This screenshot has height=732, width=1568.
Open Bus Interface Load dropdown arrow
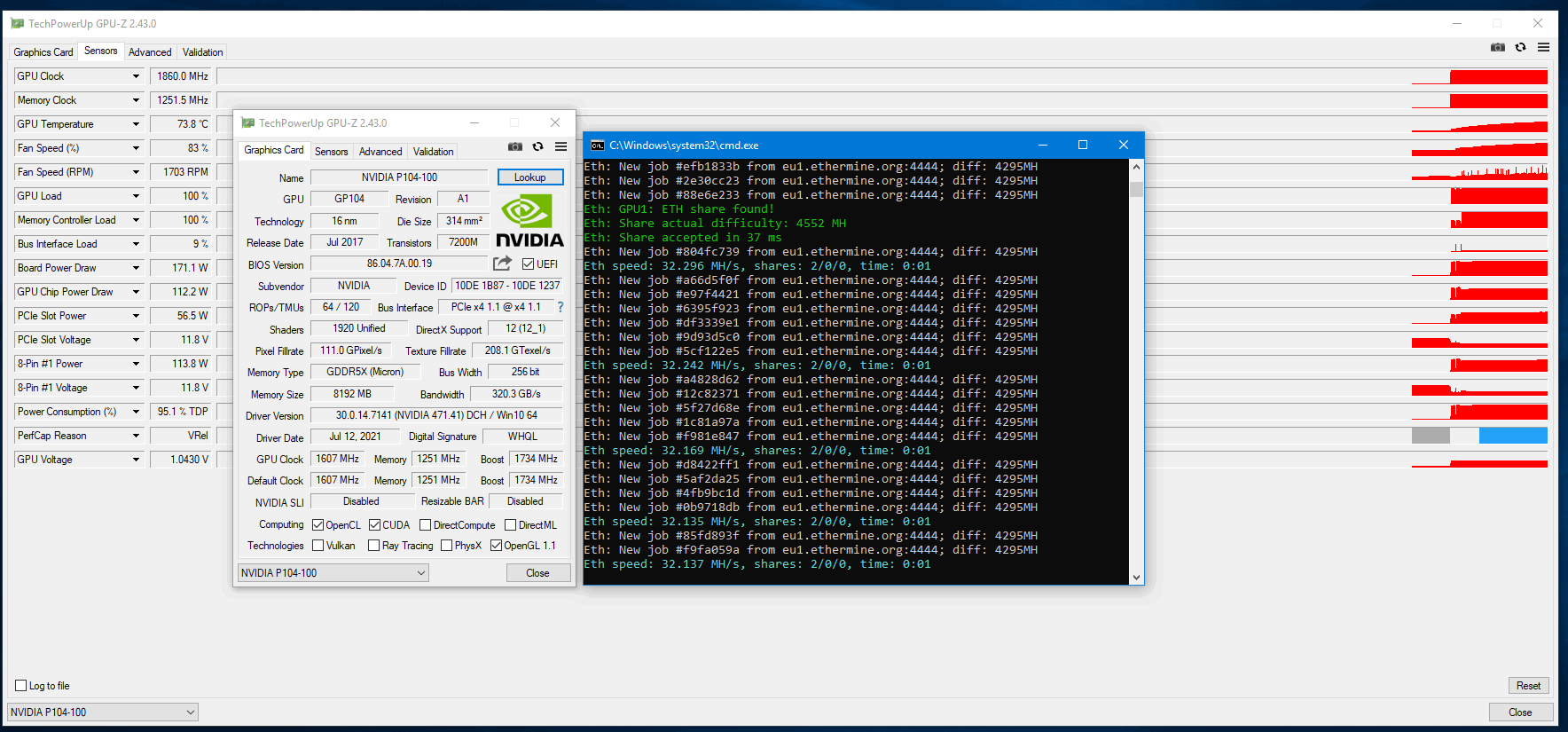click(136, 244)
